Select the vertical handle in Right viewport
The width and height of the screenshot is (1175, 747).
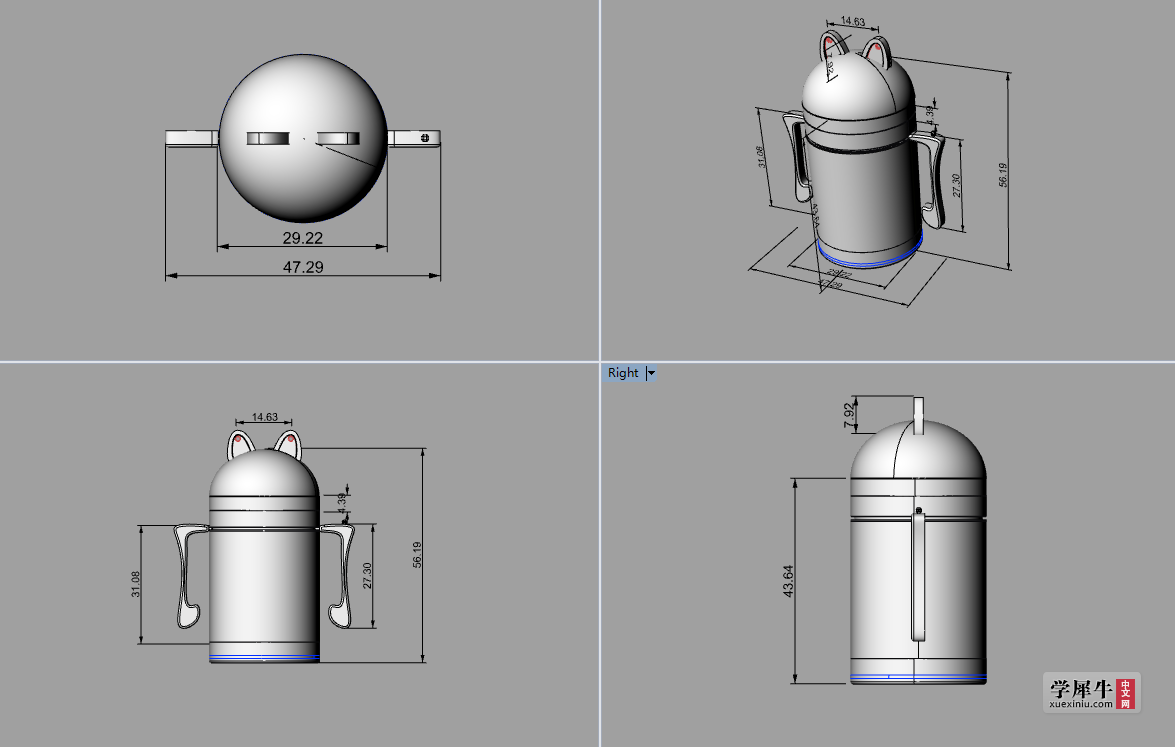pyautogui.click(x=918, y=575)
